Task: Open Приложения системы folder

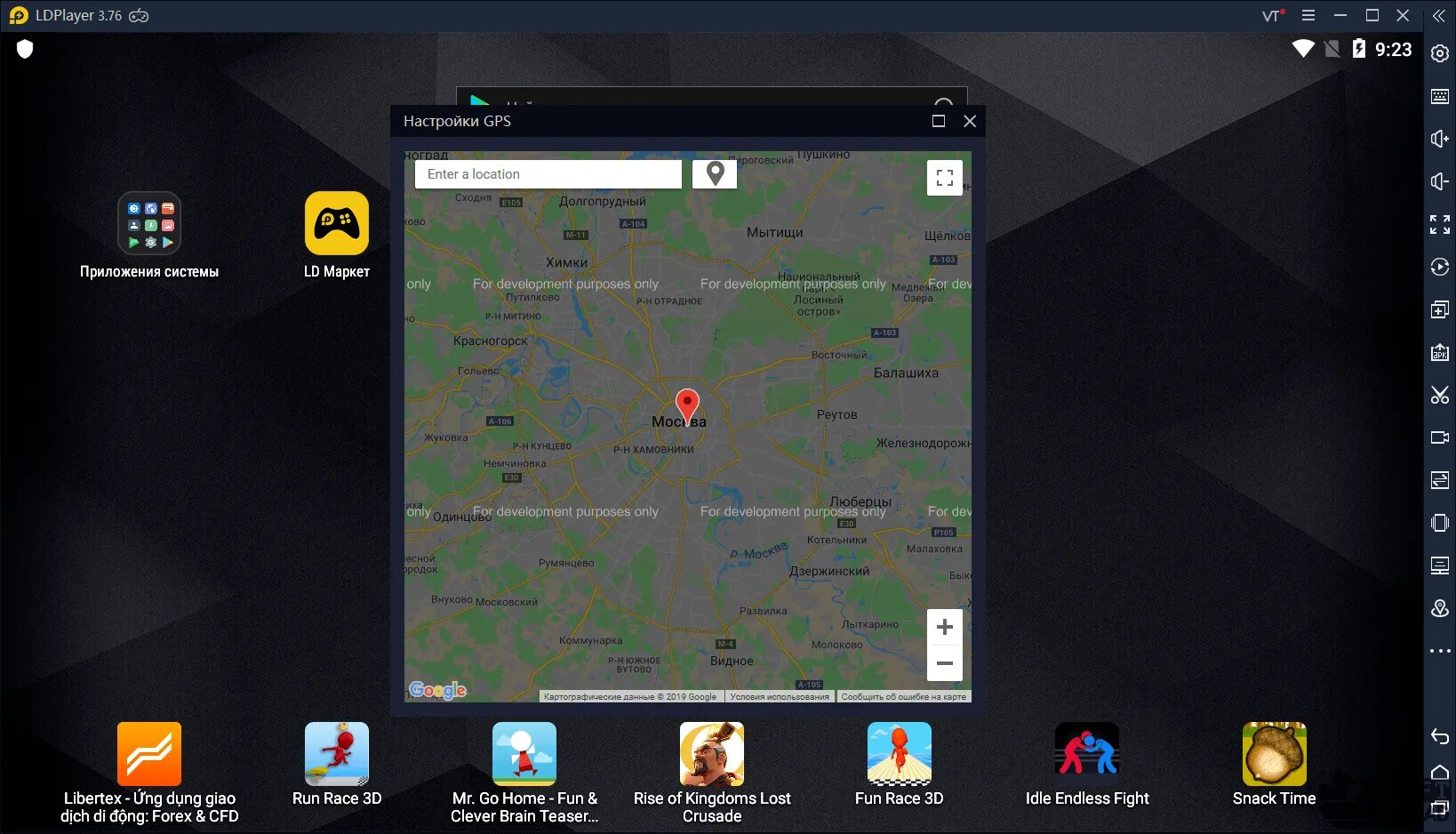Action: (x=149, y=236)
